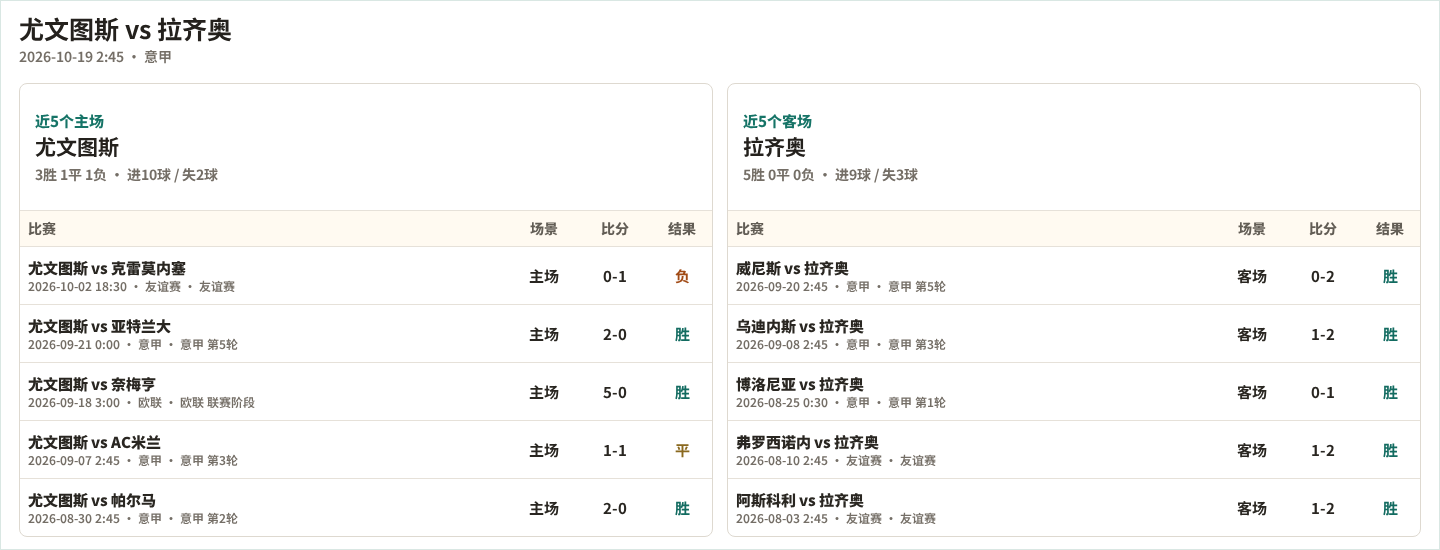Click the match date 2026-10-19 2:45

click(x=71, y=57)
